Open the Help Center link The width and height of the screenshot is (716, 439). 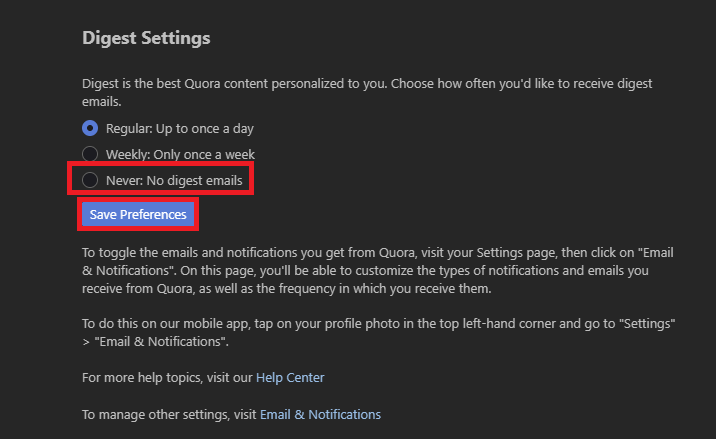290,377
